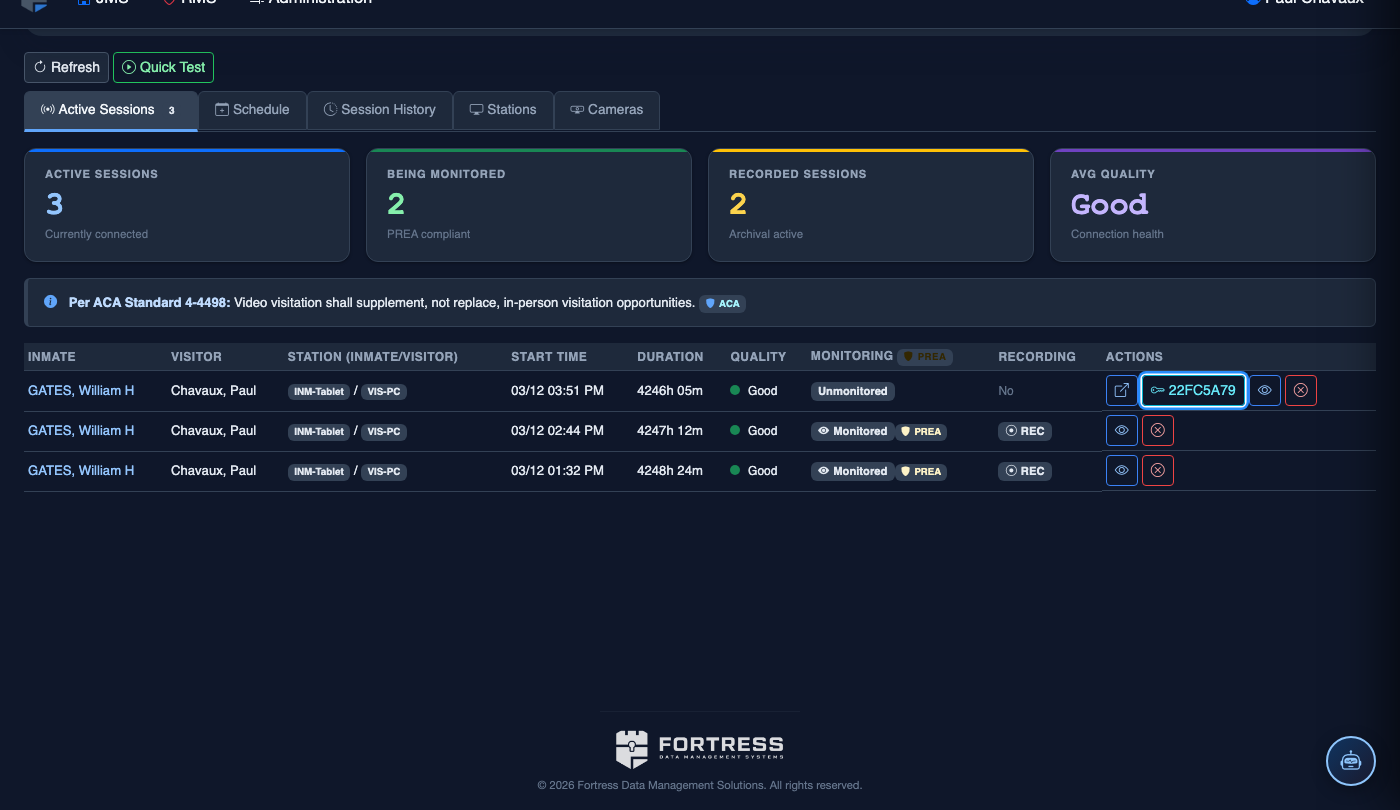The width and height of the screenshot is (1400, 810).
Task: Open the Schedule tab
Action: [x=252, y=110]
